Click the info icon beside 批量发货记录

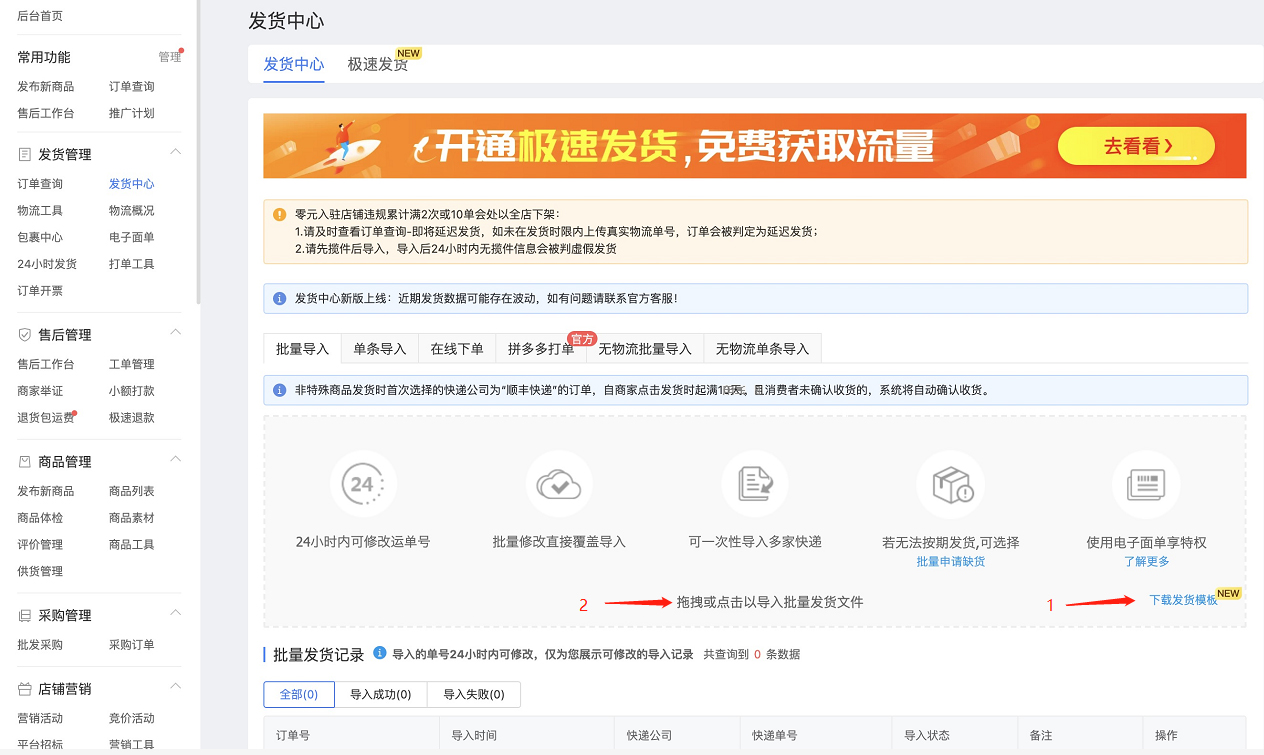coord(377,654)
